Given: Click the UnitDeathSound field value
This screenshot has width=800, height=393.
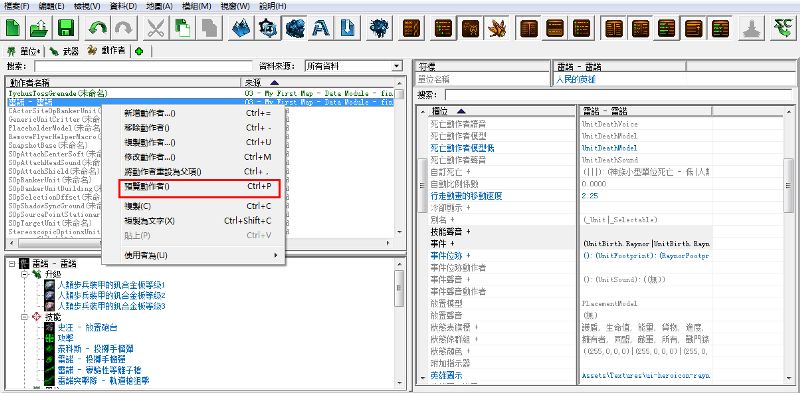Looking at the screenshot, I should pyautogui.click(x=610, y=160).
